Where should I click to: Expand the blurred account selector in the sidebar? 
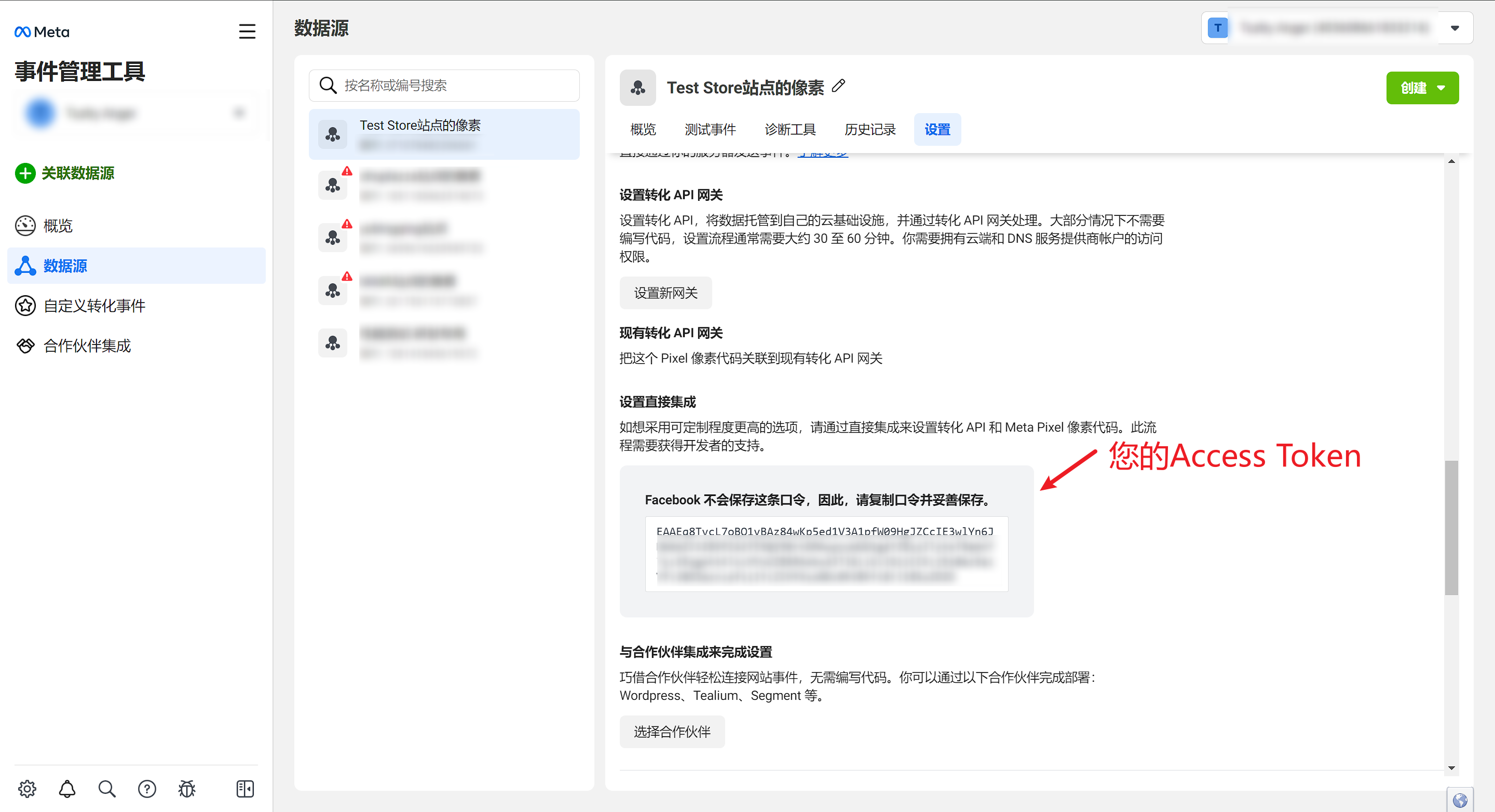(x=137, y=113)
